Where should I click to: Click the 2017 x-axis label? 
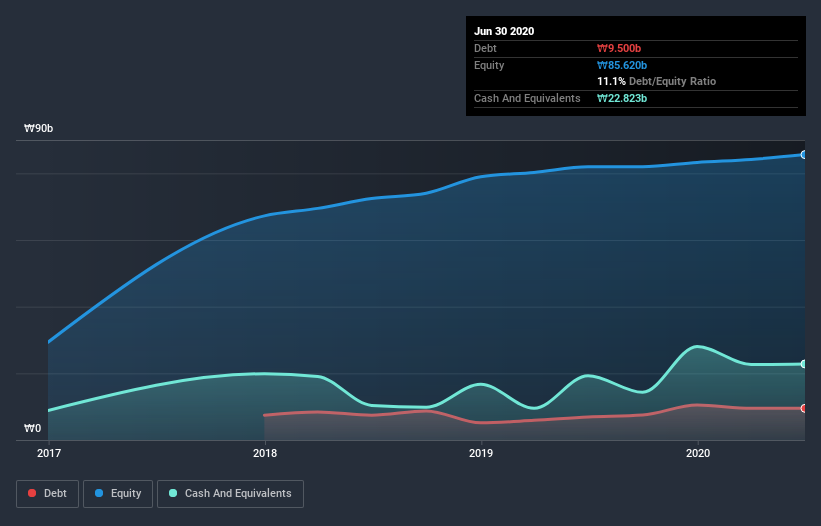coord(49,453)
